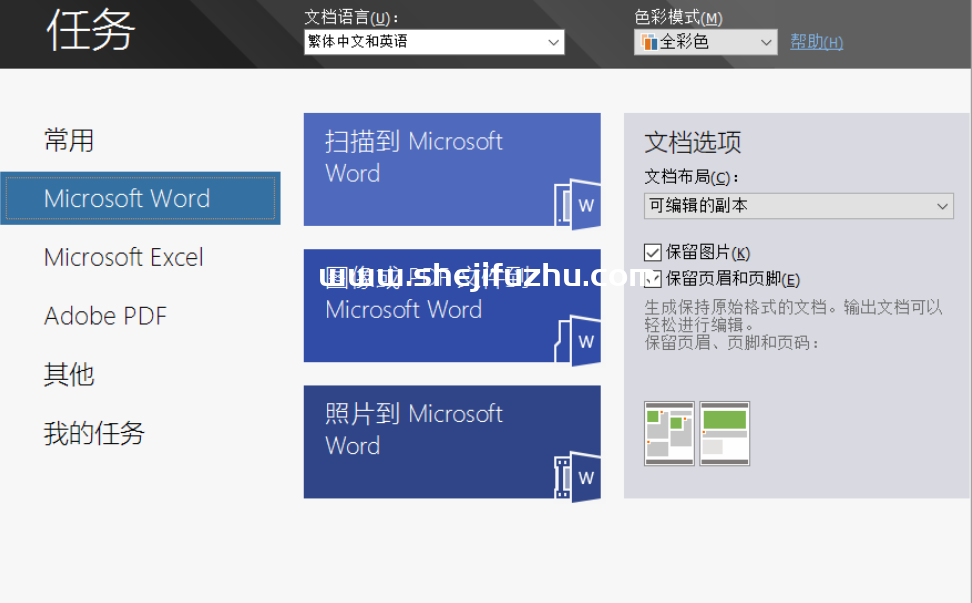Click the full color icon in 色彩模式 box

pyautogui.click(x=649, y=42)
